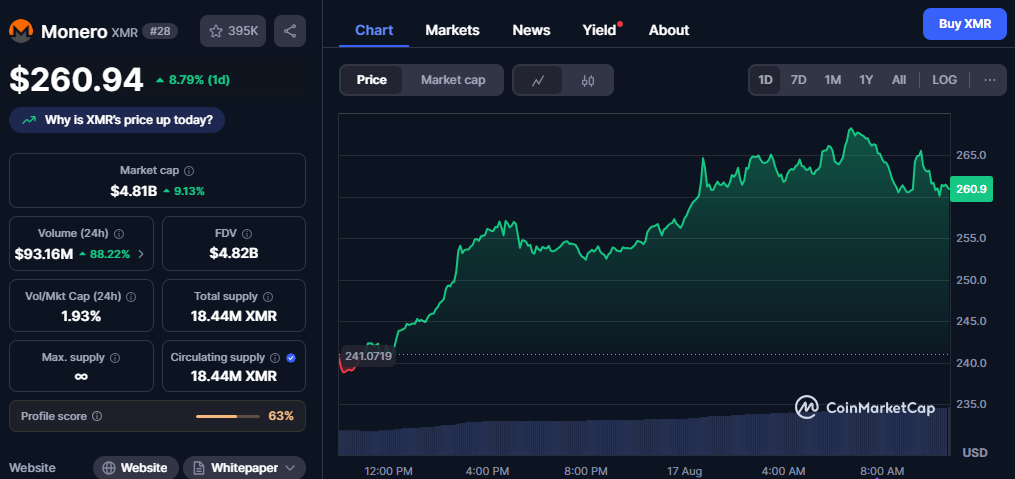Open the share icon button

point(290,31)
